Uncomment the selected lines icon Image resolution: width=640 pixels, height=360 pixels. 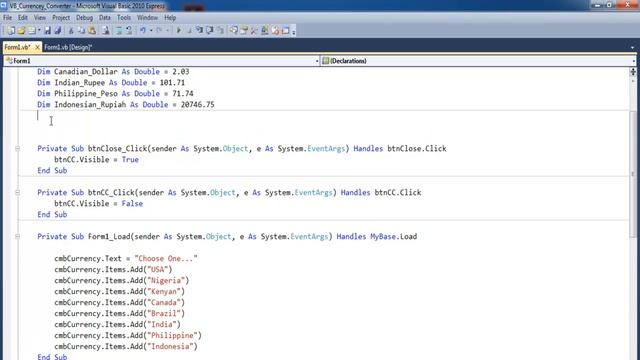(129, 31)
